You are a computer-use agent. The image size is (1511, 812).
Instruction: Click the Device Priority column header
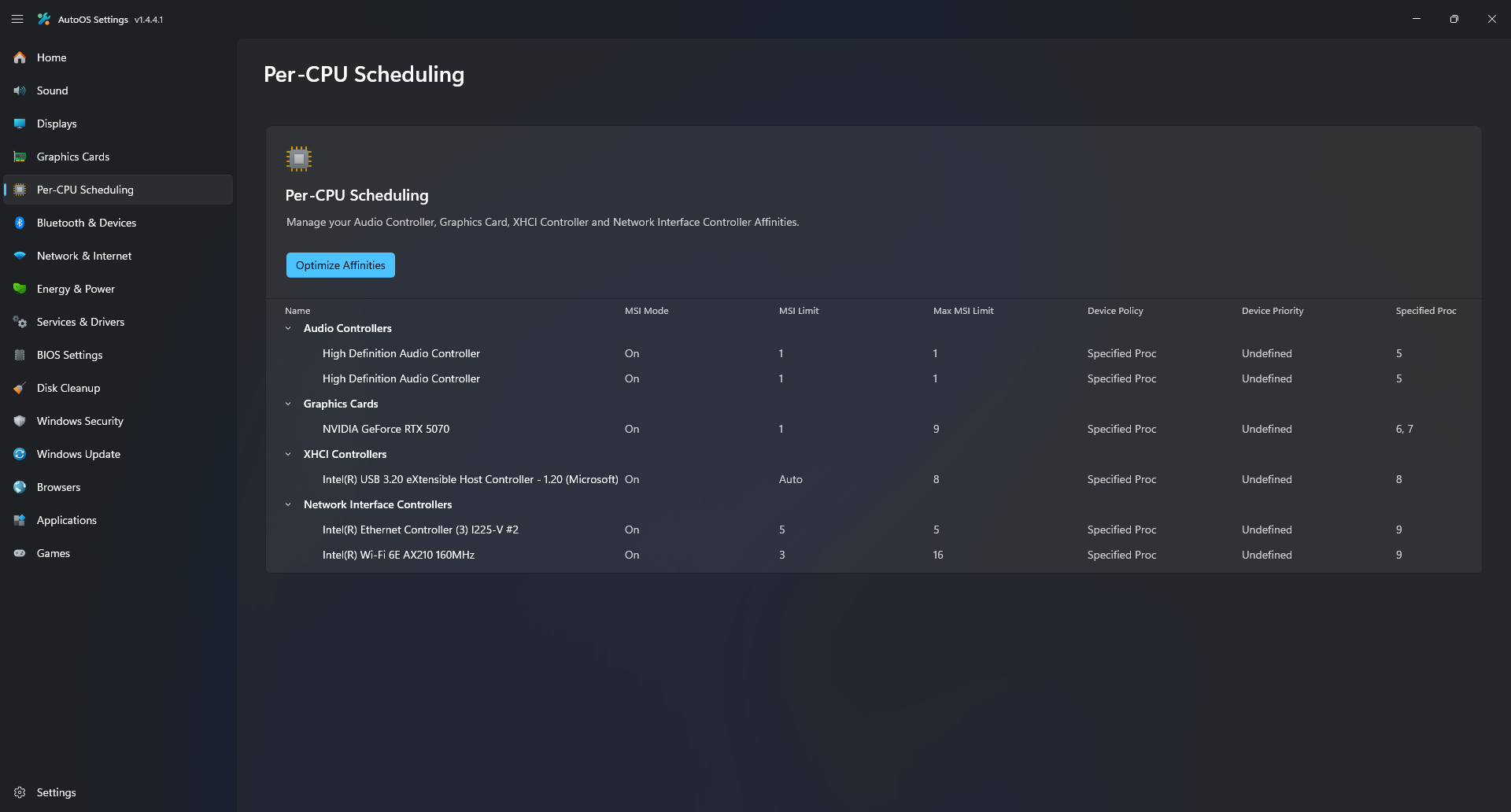click(1273, 311)
